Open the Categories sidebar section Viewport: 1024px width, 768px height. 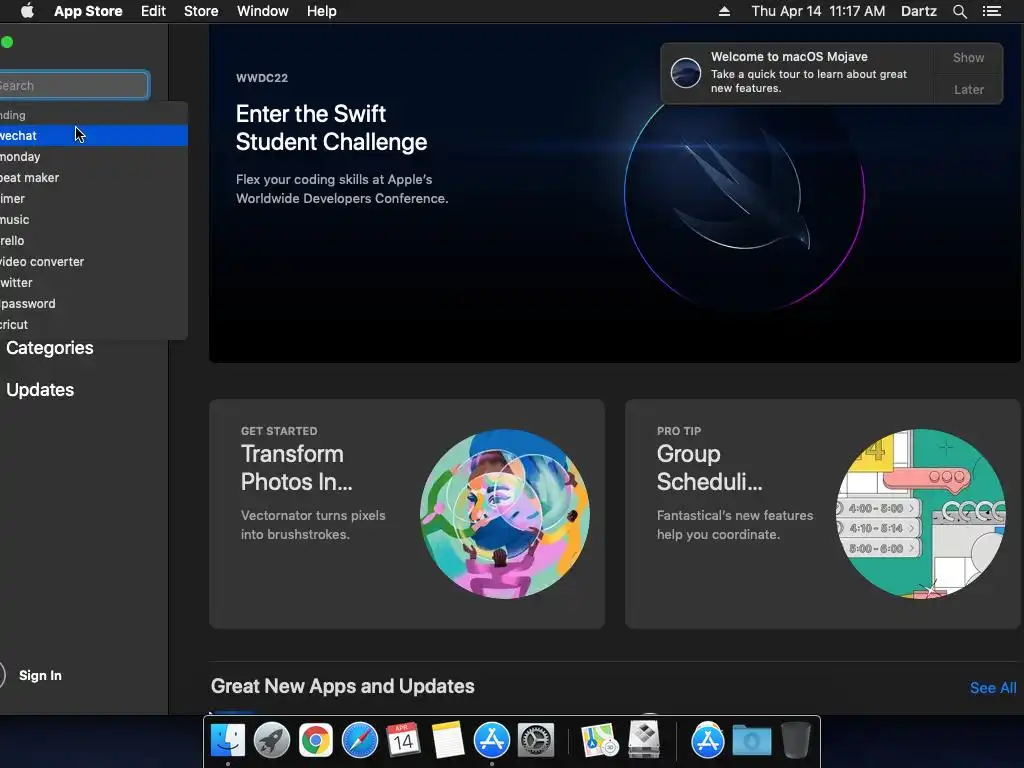tap(50, 348)
